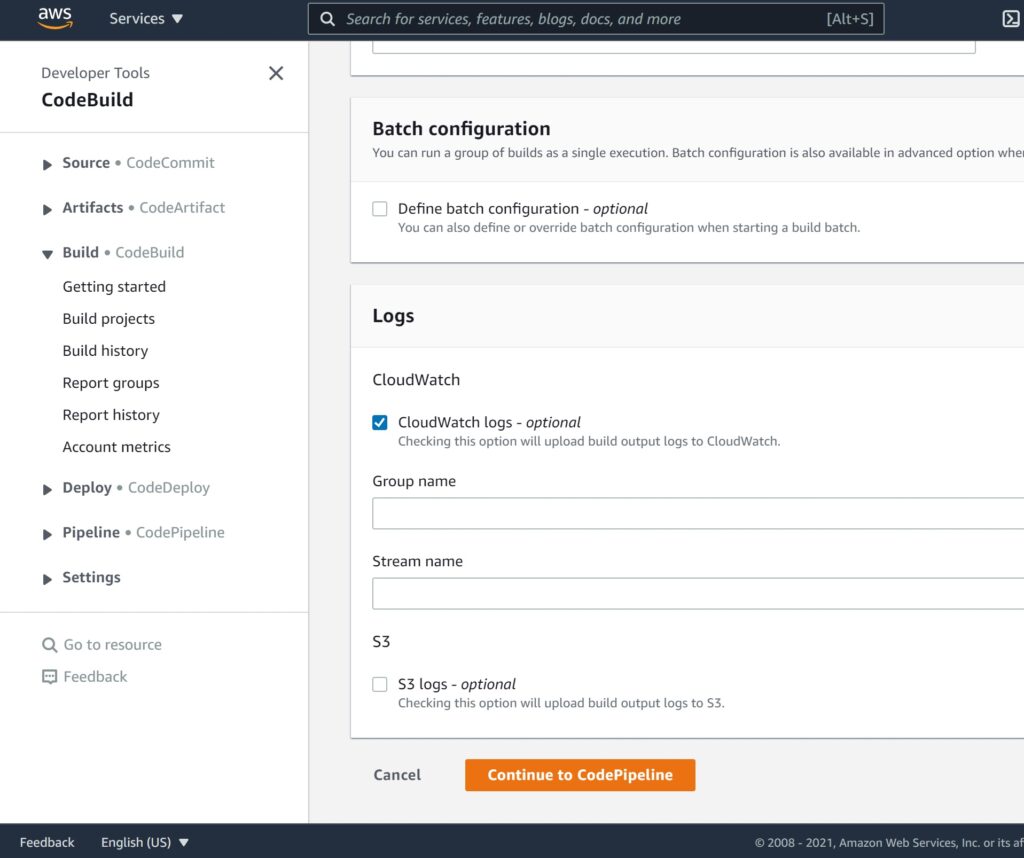Viewport: 1024px width, 858px height.
Task: Open the English (US) language selector
Action: (x=145, y=842)
